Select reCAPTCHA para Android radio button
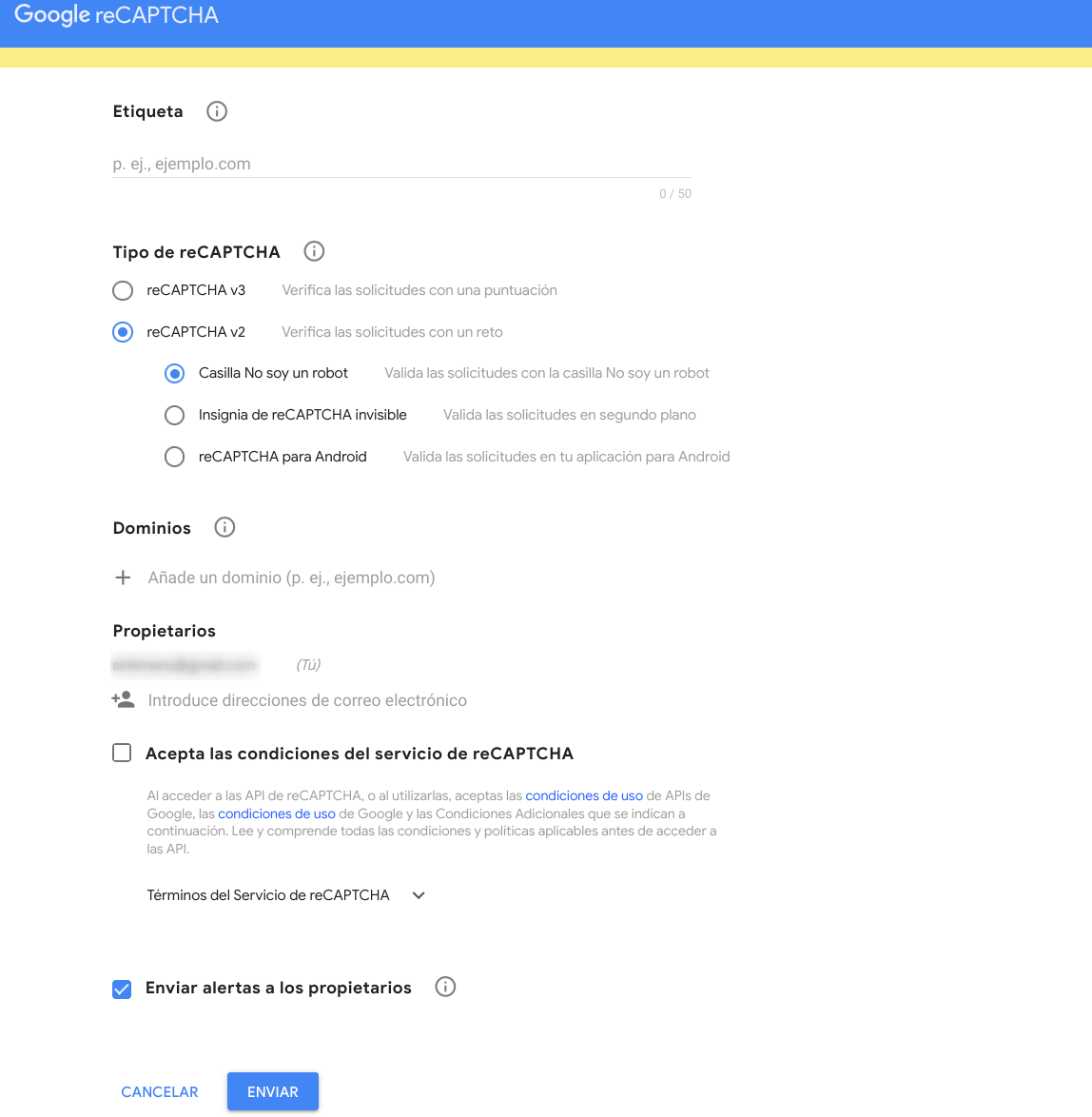 (x=174, y=457)
